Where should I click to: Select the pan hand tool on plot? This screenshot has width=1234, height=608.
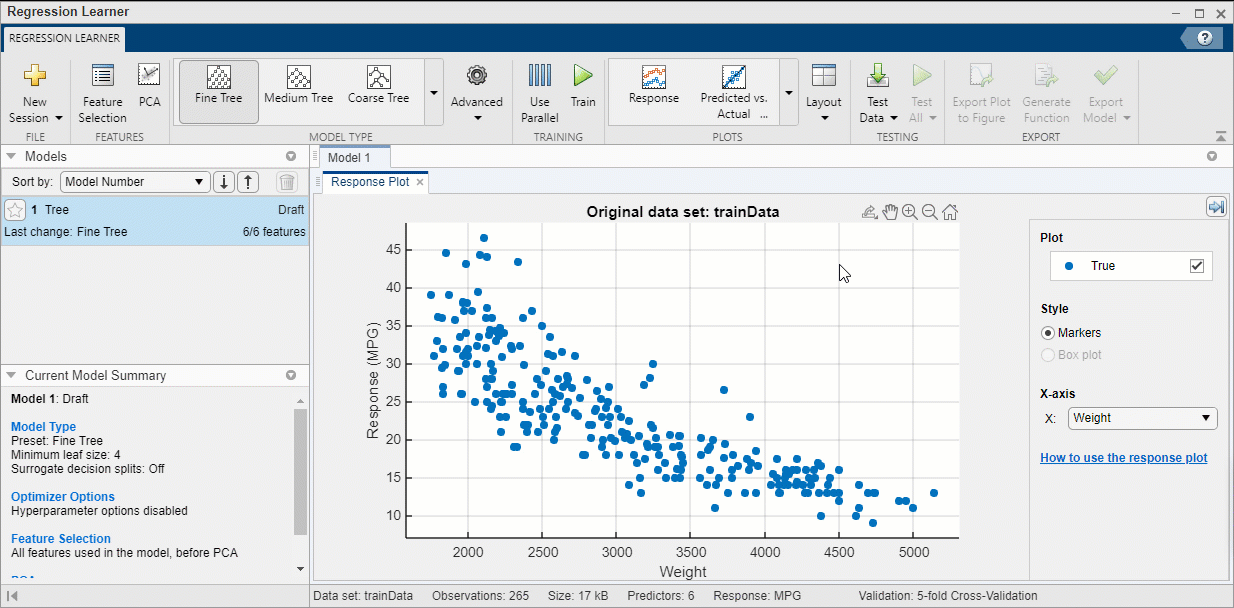pyautogui.click(x=889, y=212)
